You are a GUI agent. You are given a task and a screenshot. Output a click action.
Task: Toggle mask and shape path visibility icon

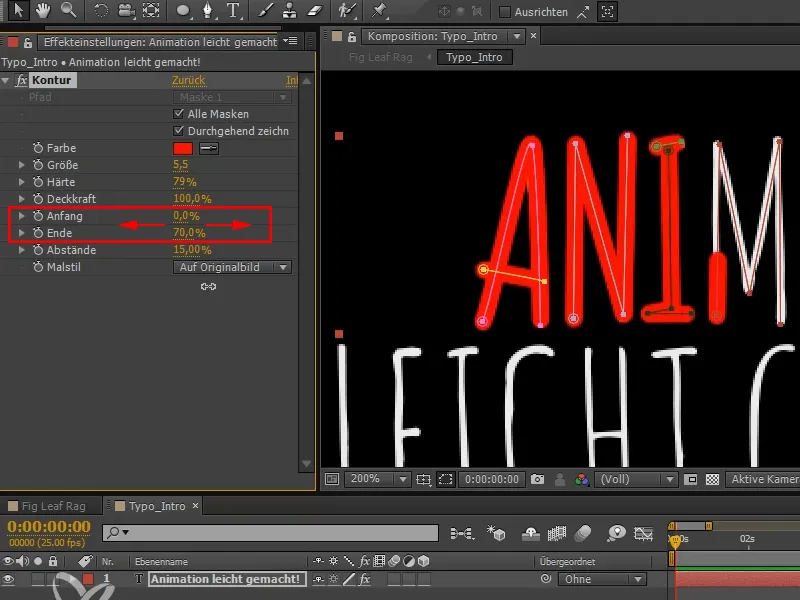445,479
